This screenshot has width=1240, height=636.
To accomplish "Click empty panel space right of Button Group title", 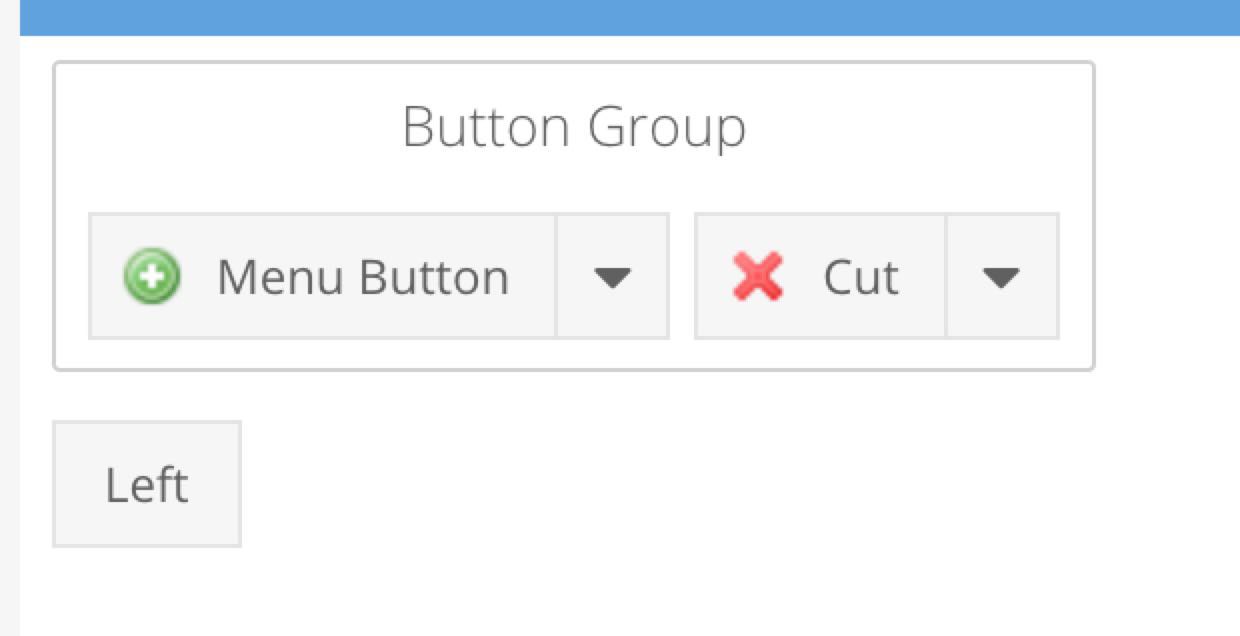I will click(920, 128).
